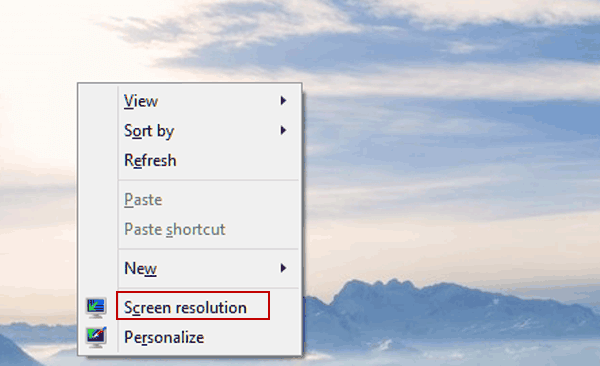Image resolution: width=600 pixels, height=366 pixels.
Task: Open the View menu entry
Action: coord(141,101)
